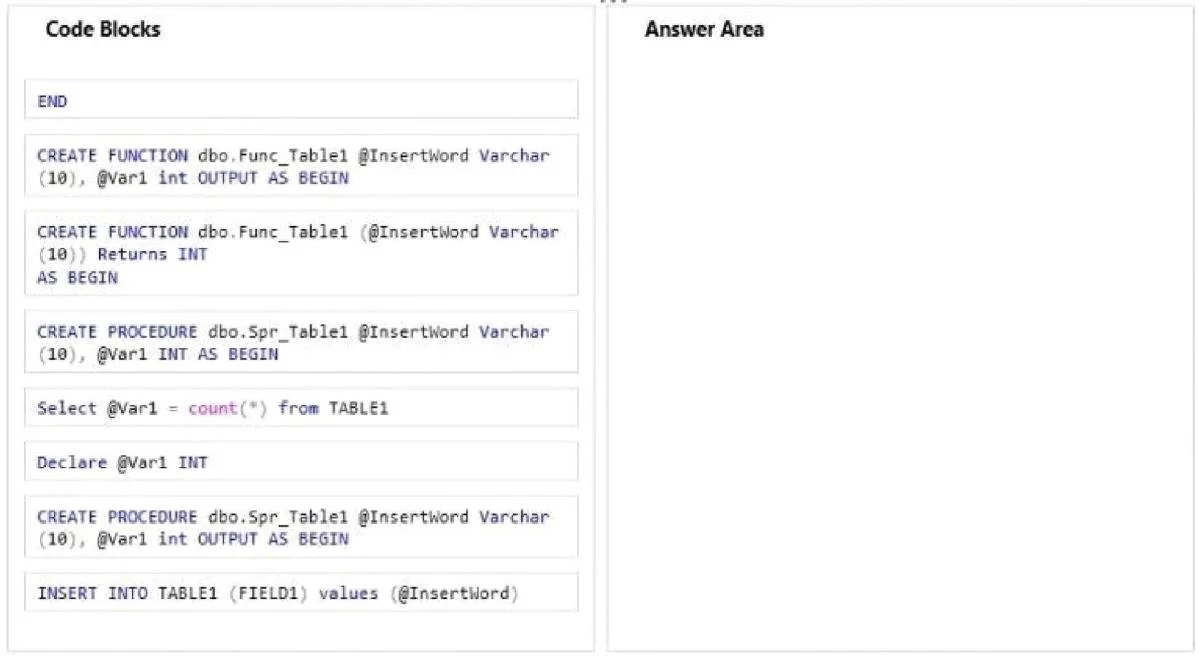Click the CREATE FUNCTION block with OUTPUT parameter
The image size is (1199, 661).
tap(301, 166)
